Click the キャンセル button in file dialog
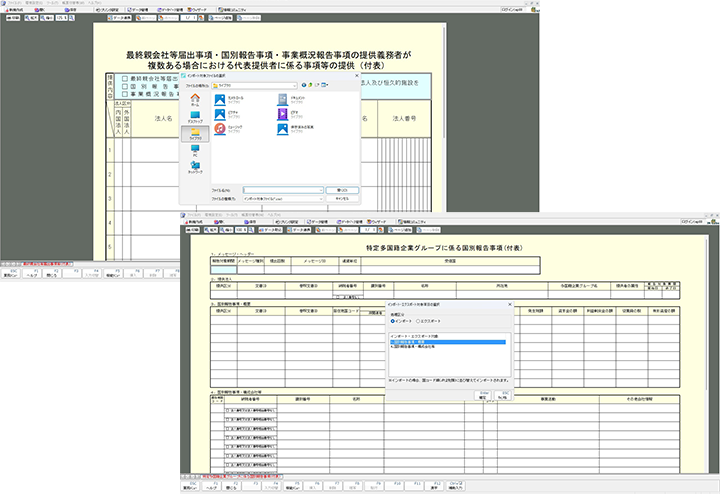Screen dimensions: 720x494 click(342, 198)
